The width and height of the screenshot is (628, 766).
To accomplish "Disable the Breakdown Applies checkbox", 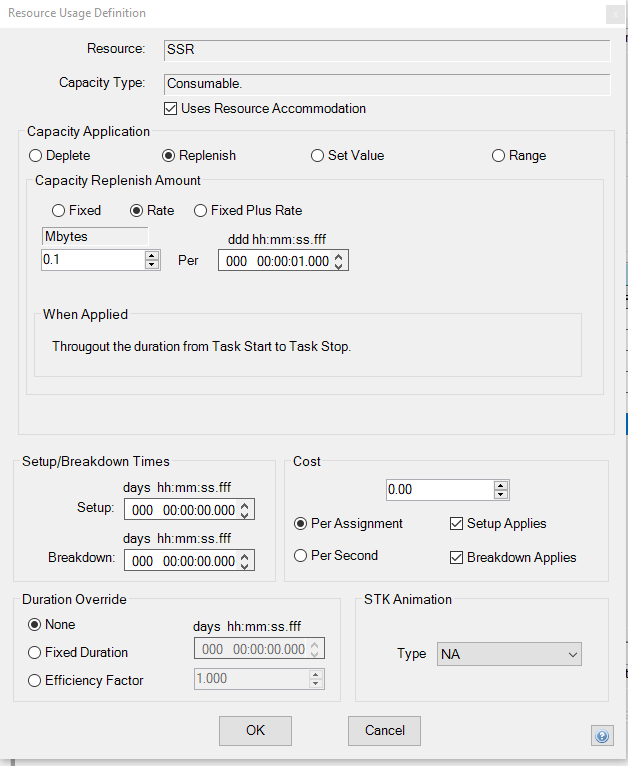I will (x=458, y=557).
